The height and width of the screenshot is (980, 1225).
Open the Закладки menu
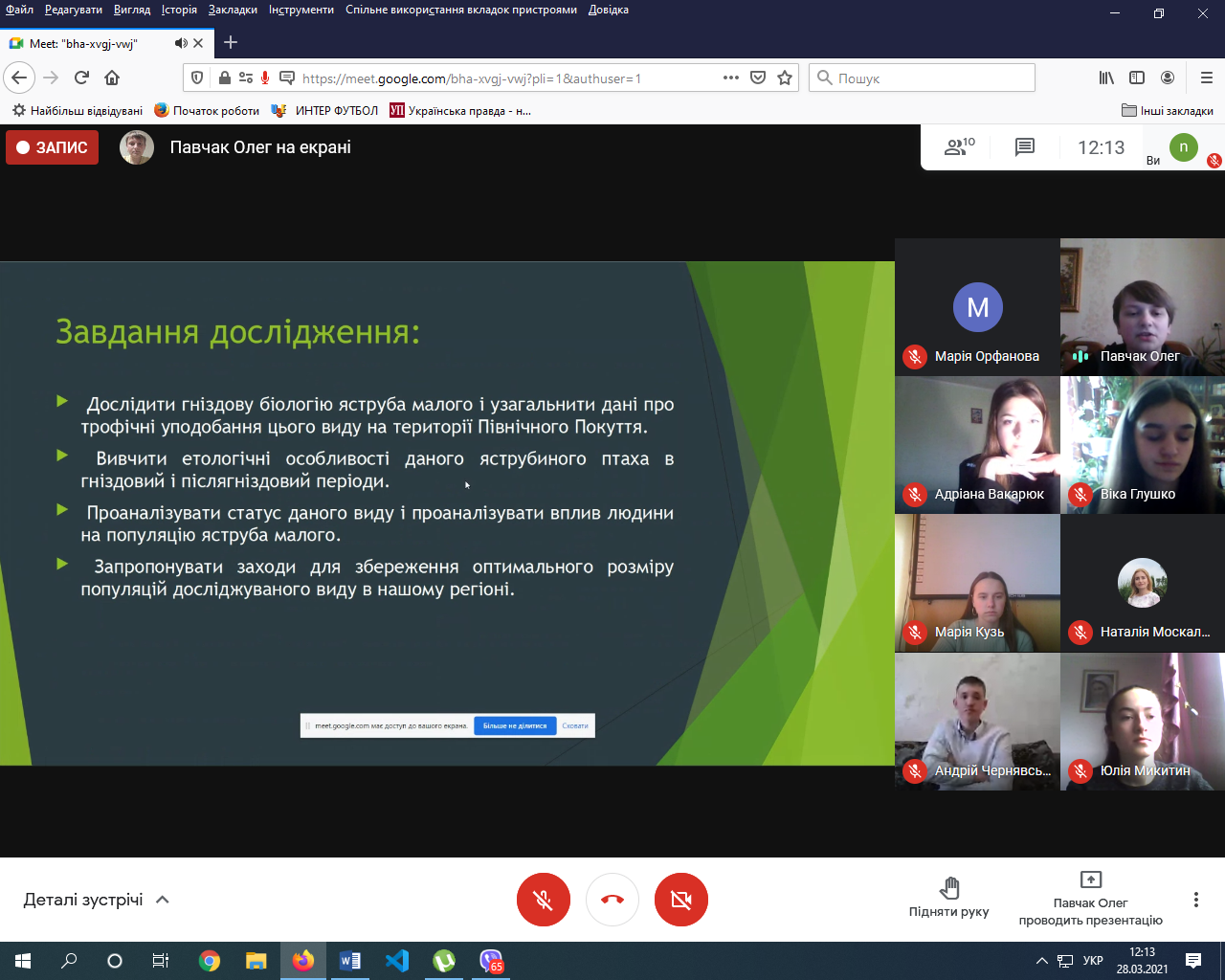[x=233, y=10]
